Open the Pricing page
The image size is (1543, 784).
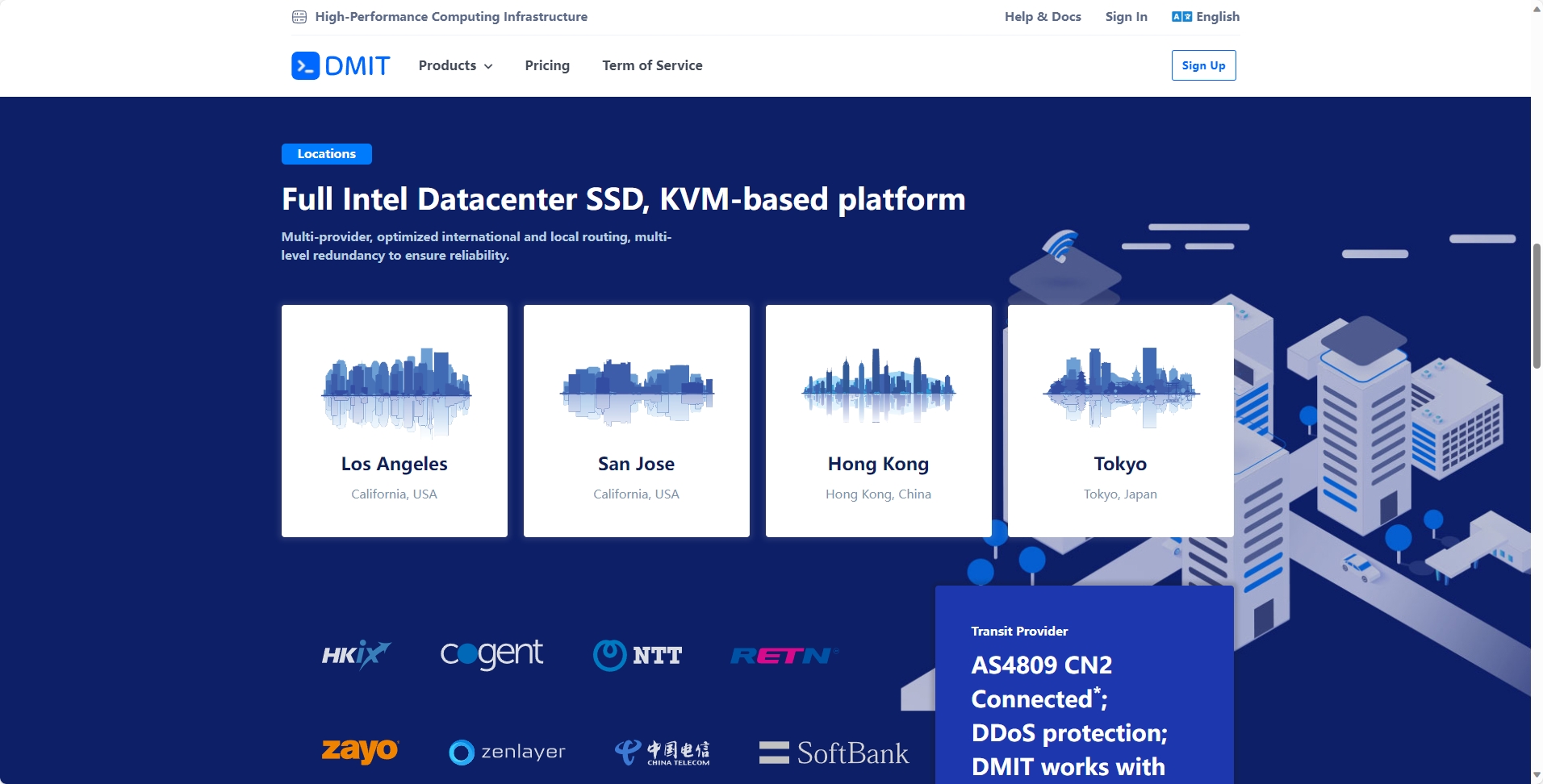coord(547,65)
